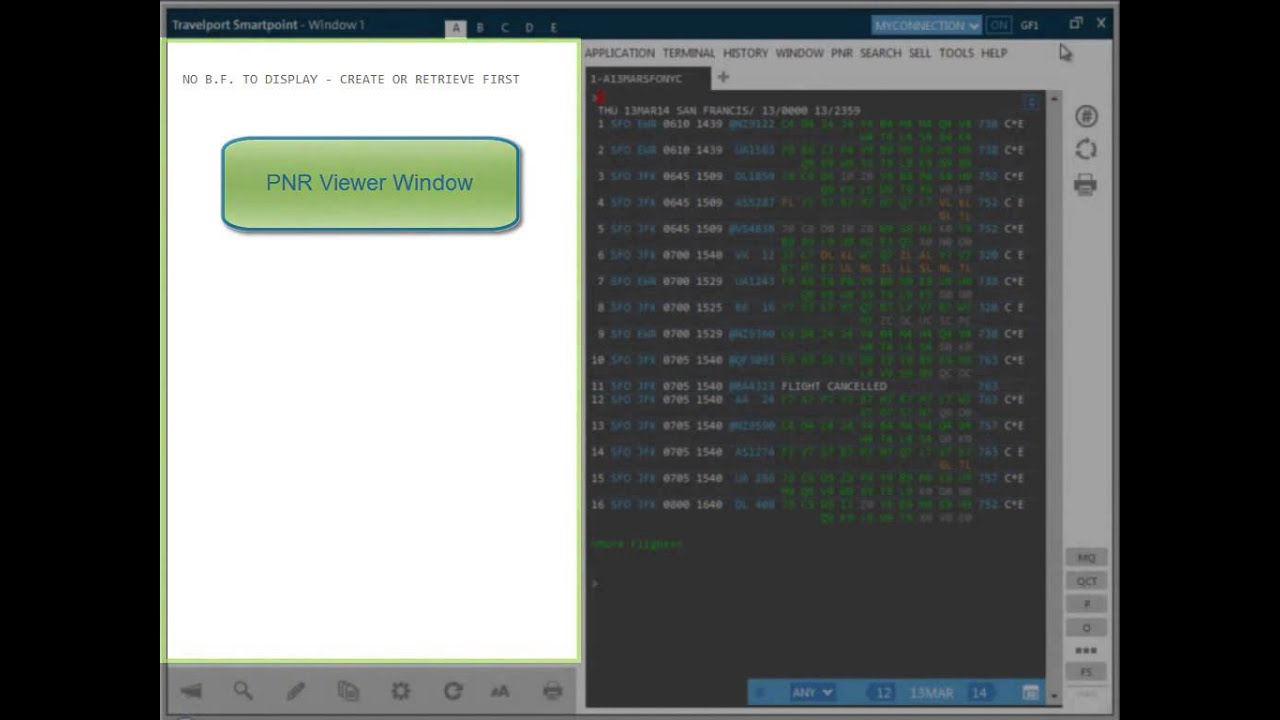Image resolution: width=1280 pixels, height=720 pixels.
Task: Switch to window tab E
Action: pyautogui.click(x=553, y=28)
